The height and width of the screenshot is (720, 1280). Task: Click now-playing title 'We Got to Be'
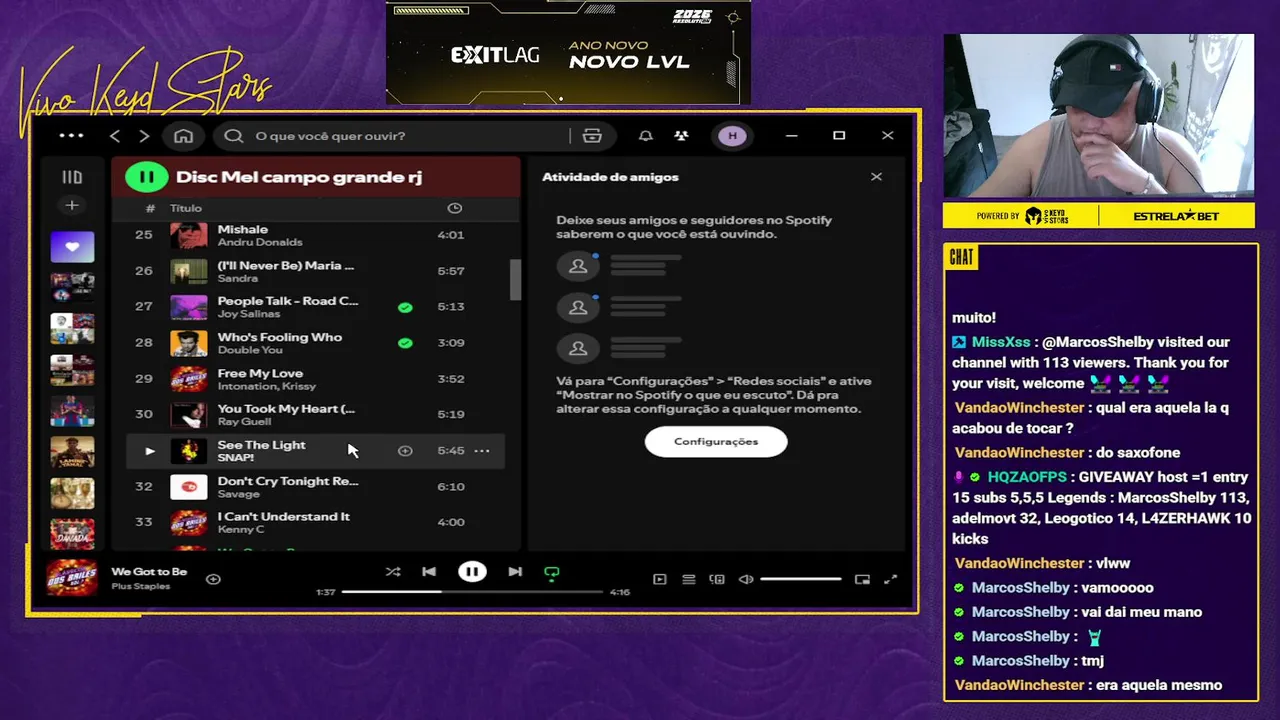pos(149,572)
